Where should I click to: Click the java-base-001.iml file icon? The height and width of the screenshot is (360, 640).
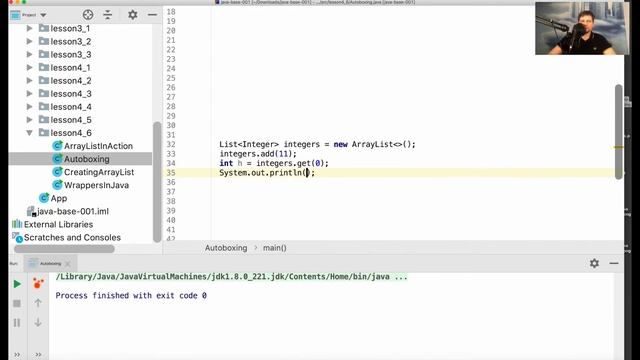pos(31,211)
